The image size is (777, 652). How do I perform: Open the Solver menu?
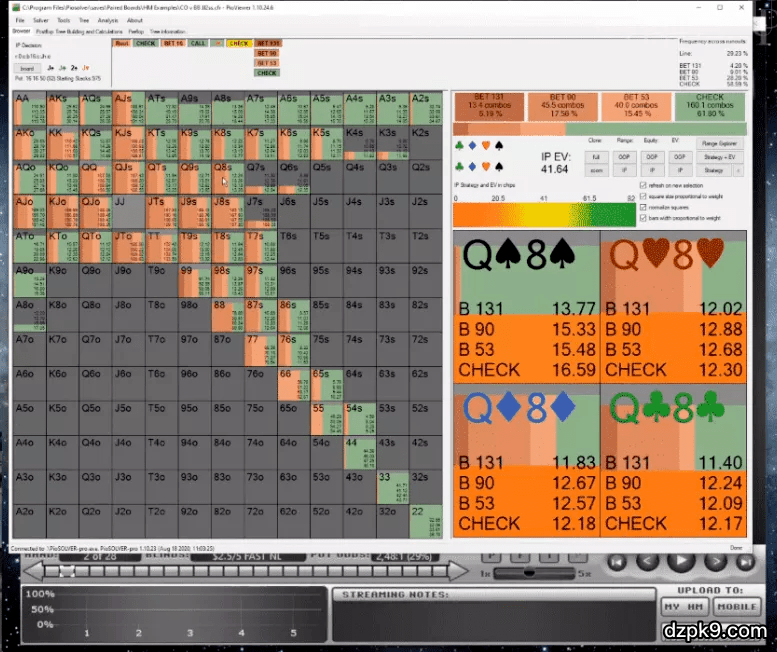coord(40,20)
